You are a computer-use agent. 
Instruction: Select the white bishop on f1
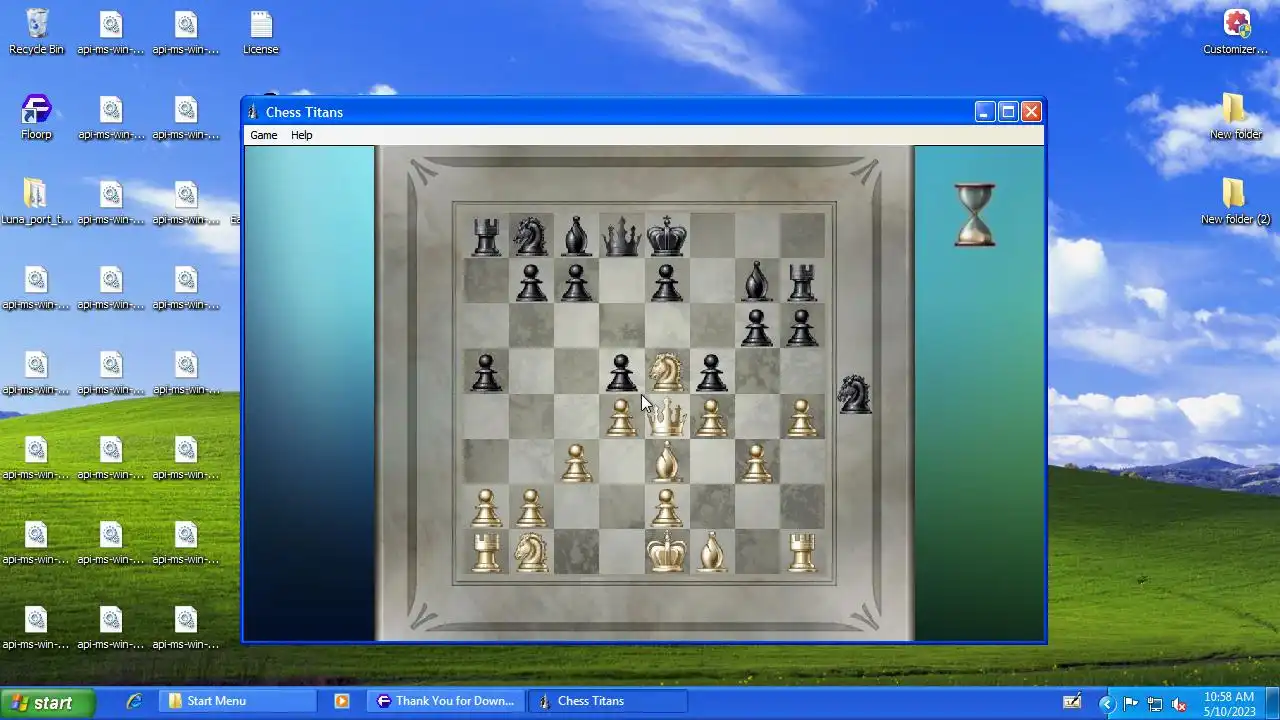pyautogui.click(x=712, y=552)
